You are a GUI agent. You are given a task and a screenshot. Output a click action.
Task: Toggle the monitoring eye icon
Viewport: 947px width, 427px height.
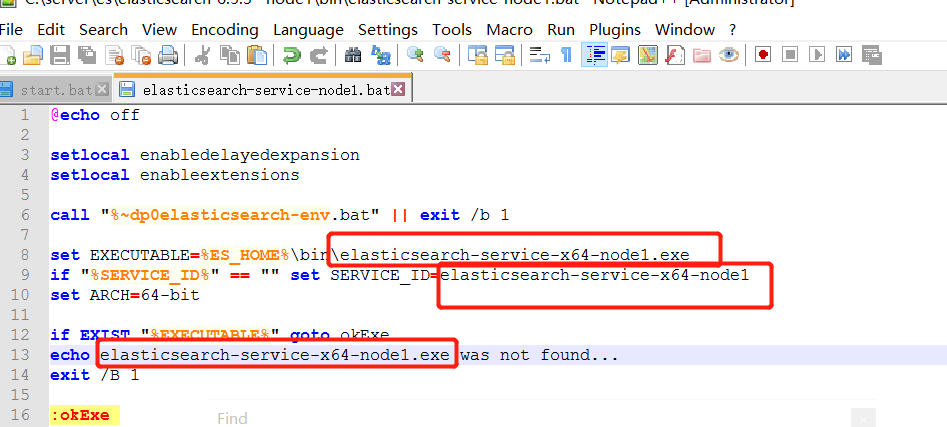tap(729, 56)
